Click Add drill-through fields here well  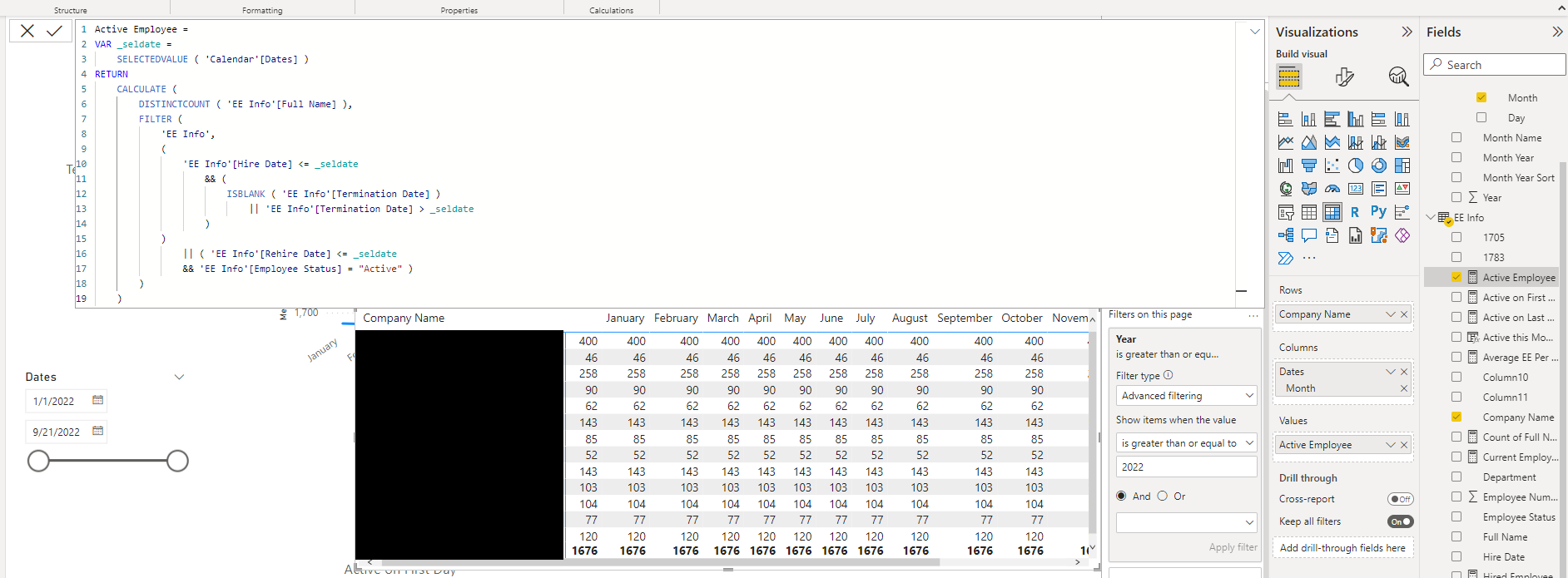tap(1343, 548)
